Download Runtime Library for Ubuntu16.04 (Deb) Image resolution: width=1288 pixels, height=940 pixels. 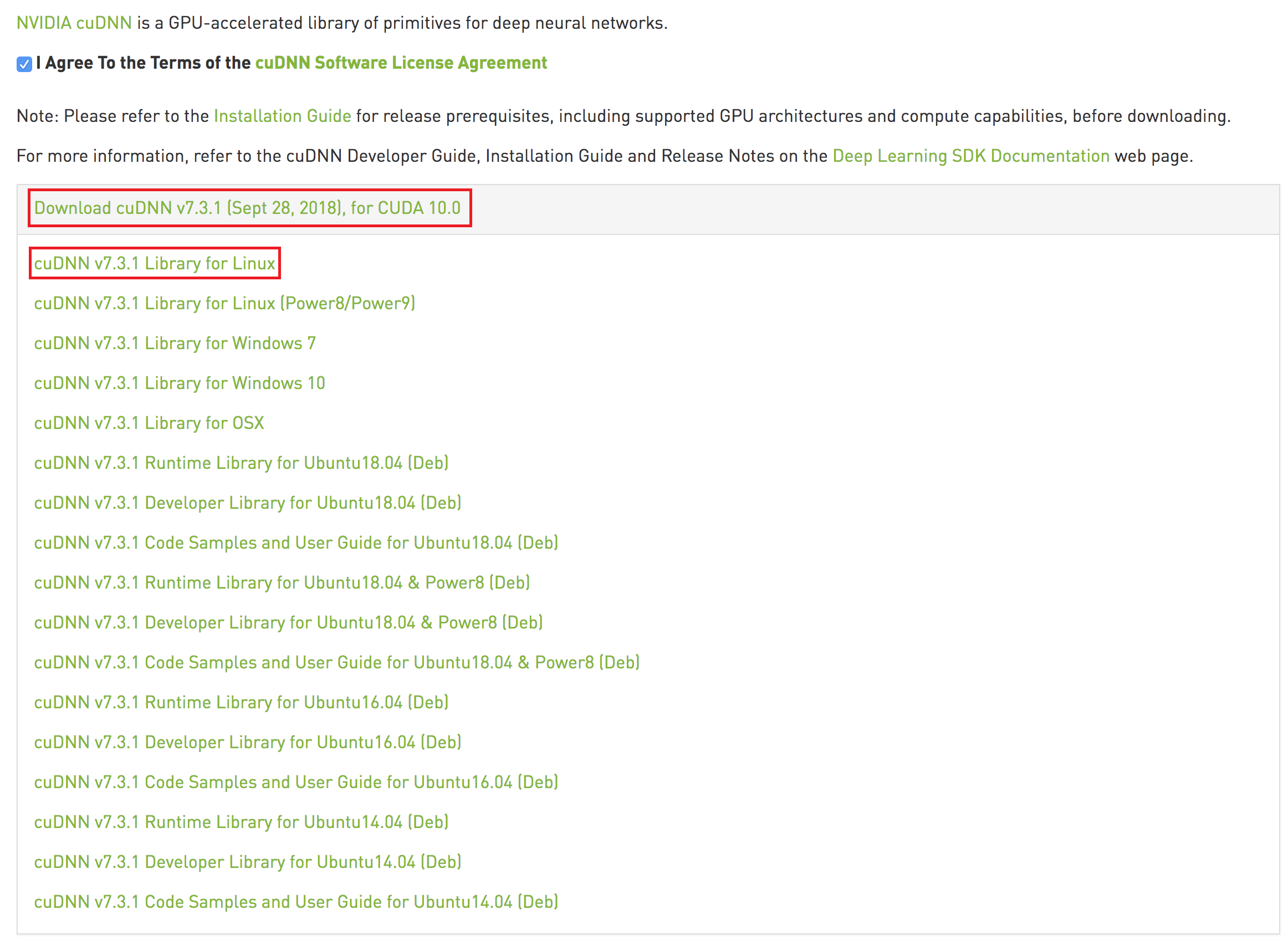click(x=241, y=702)
